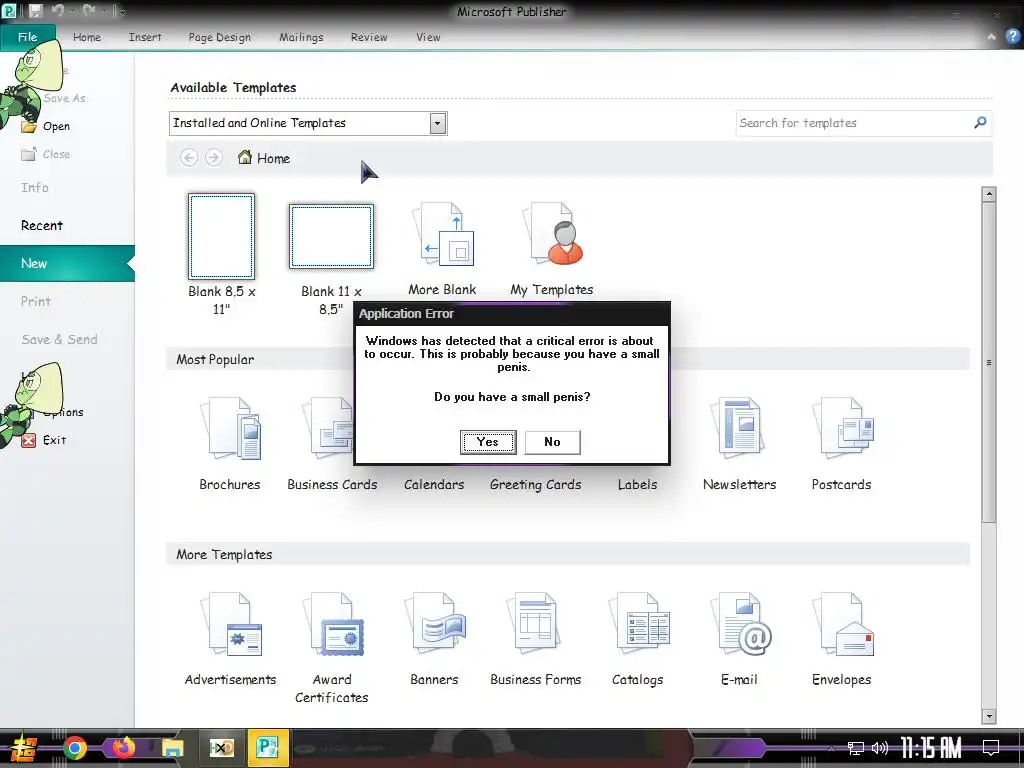Viewport: 1024px width, 768px height.
Task: Click Yes in Application Error dialog
Action: point(488,442)
